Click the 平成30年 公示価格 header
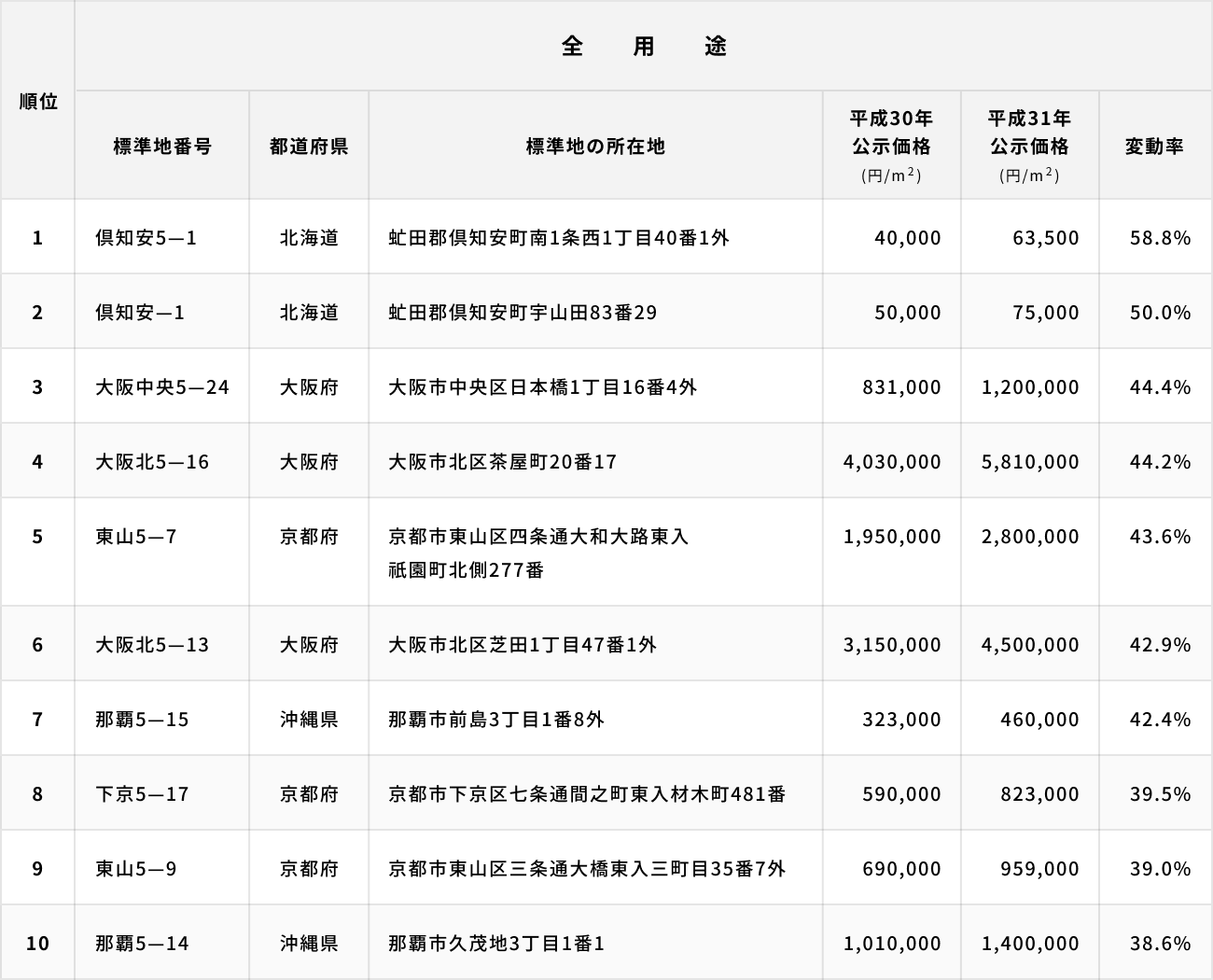Viewport: 1213px width, 980px height. click(891, 145)
